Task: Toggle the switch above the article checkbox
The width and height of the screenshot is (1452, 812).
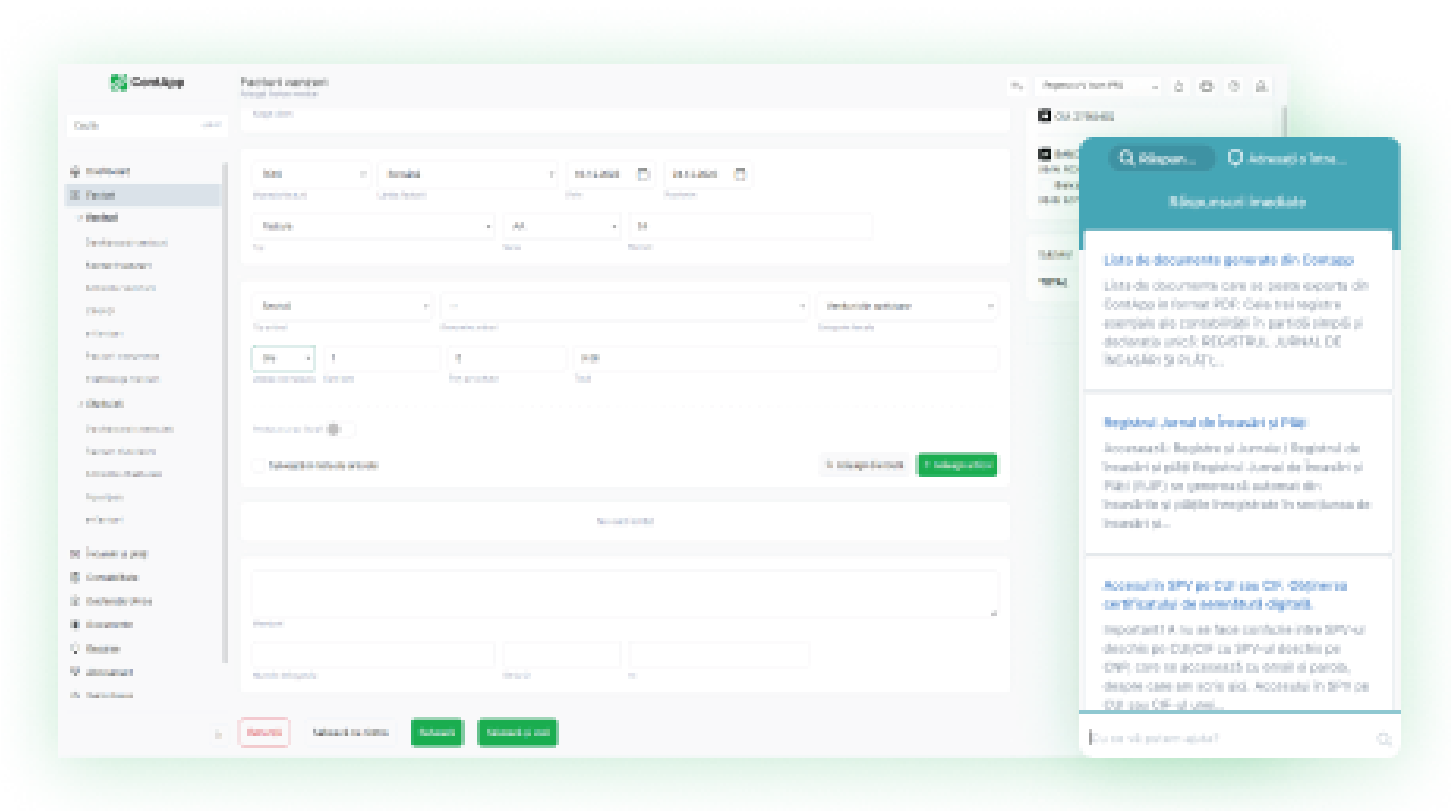Action: [333, 429]
